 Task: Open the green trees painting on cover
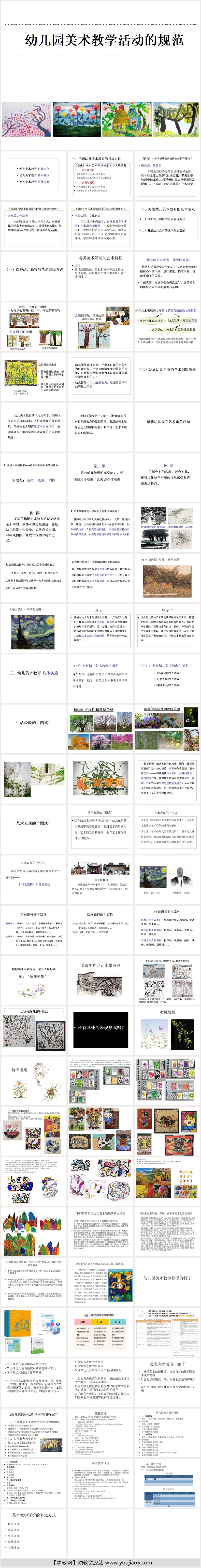tap(176, 119)
